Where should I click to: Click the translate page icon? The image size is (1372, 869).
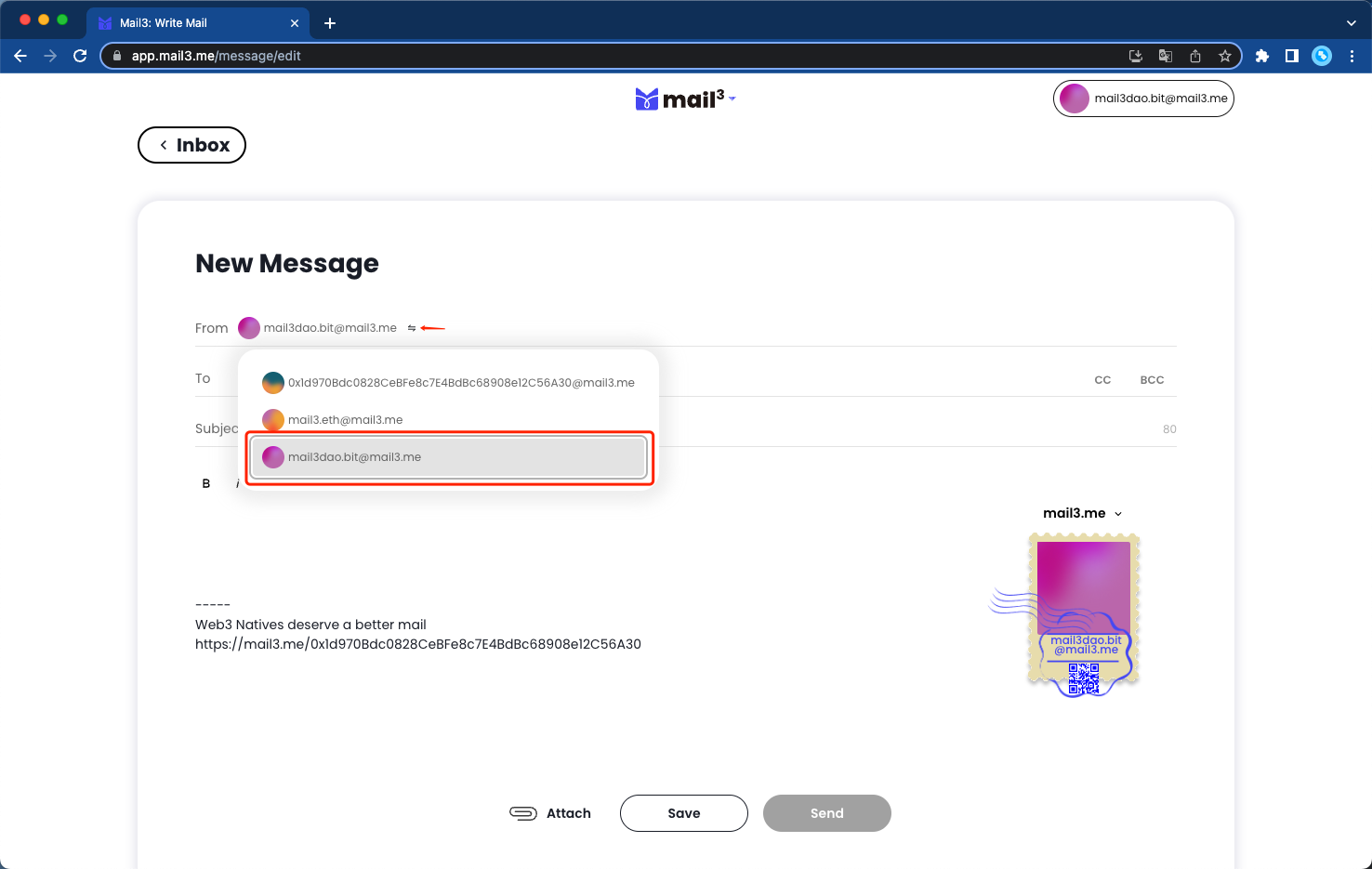pyautogui.click(x=1166, y=56)
